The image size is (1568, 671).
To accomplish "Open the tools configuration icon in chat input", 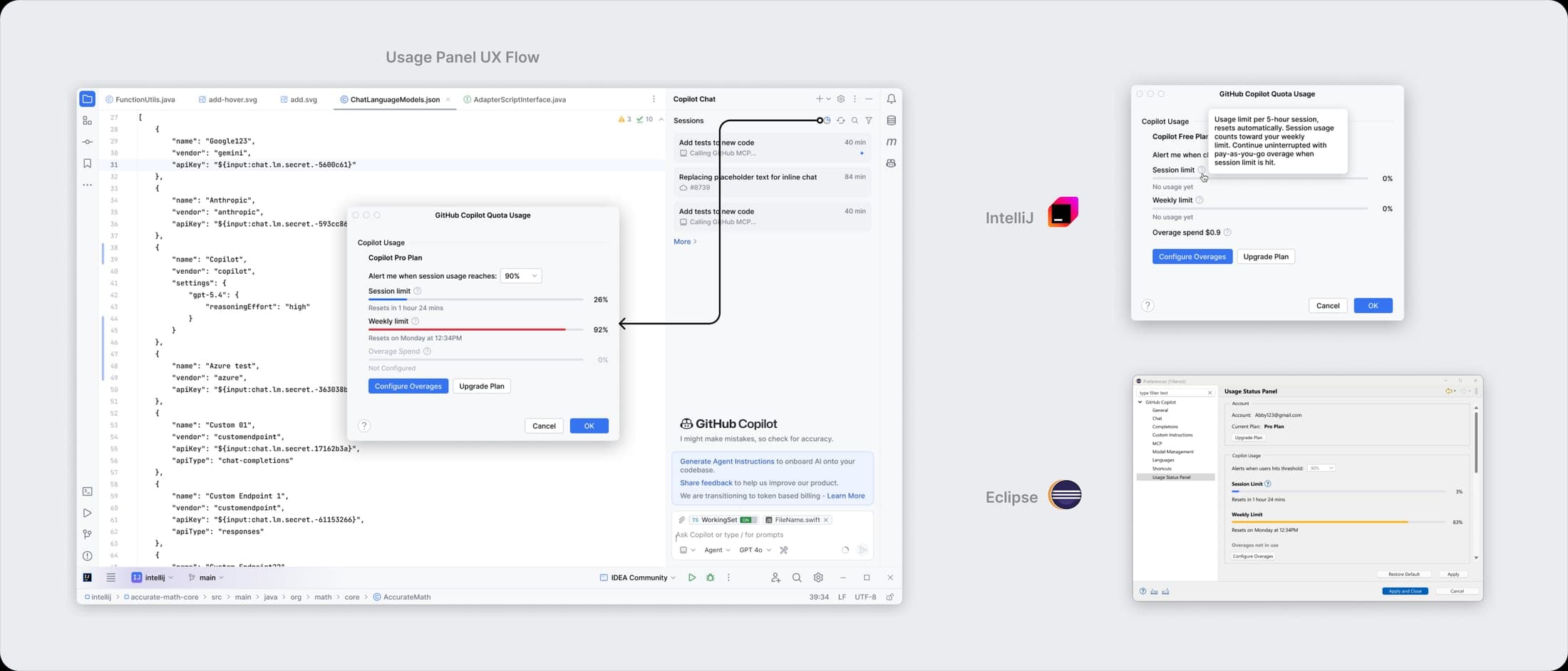I will tap(784, 550).
